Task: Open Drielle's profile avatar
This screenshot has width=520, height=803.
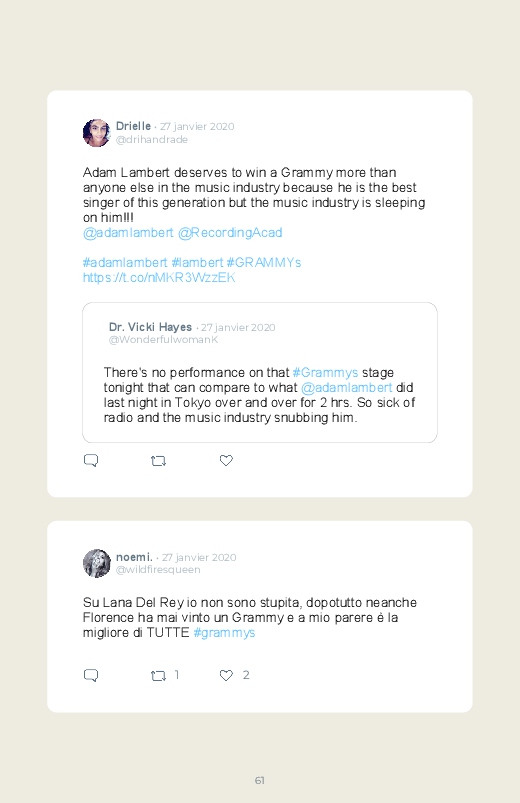Action: (x=96, y=133)
